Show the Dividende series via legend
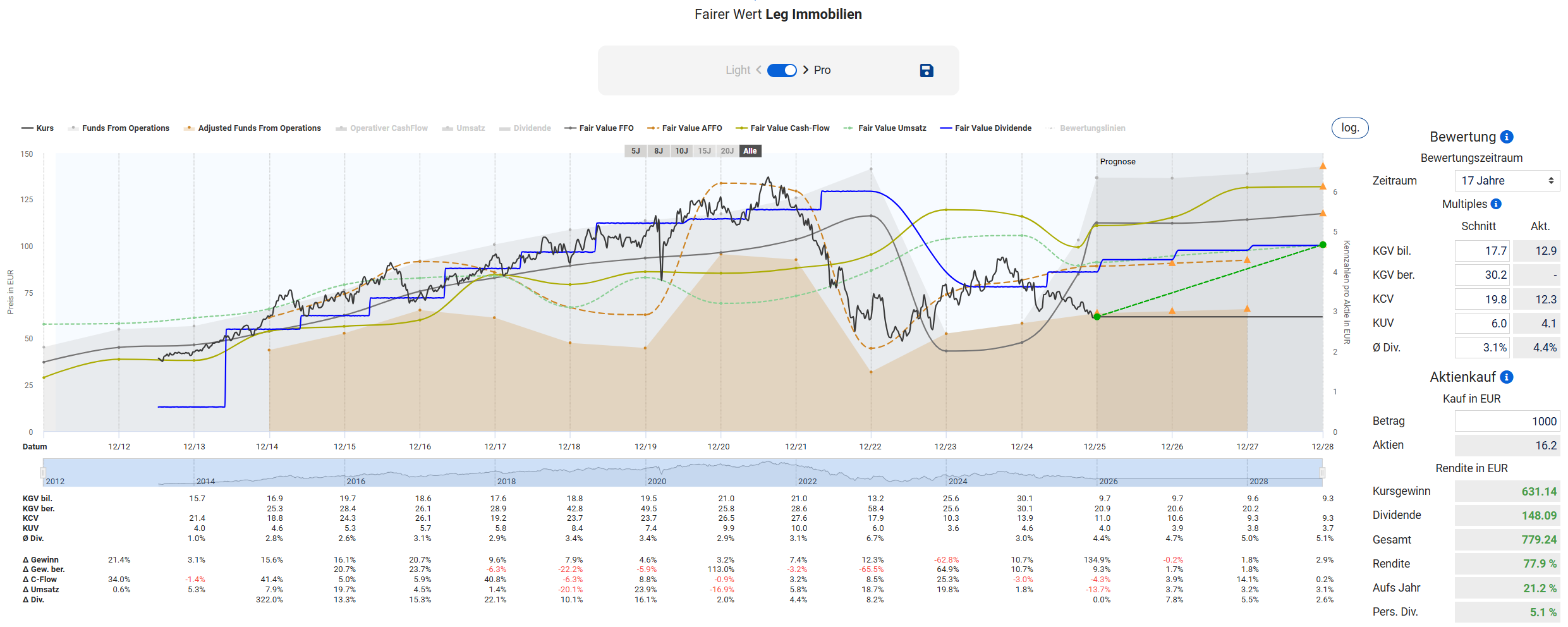Image resolution: width=1568 pixels, height=627 pixels. pyautogui.click(x=525, y=128)
